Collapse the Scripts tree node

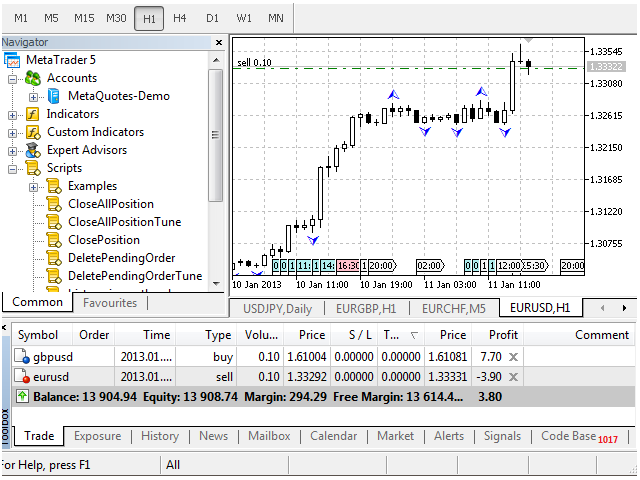tap(13, 168)
